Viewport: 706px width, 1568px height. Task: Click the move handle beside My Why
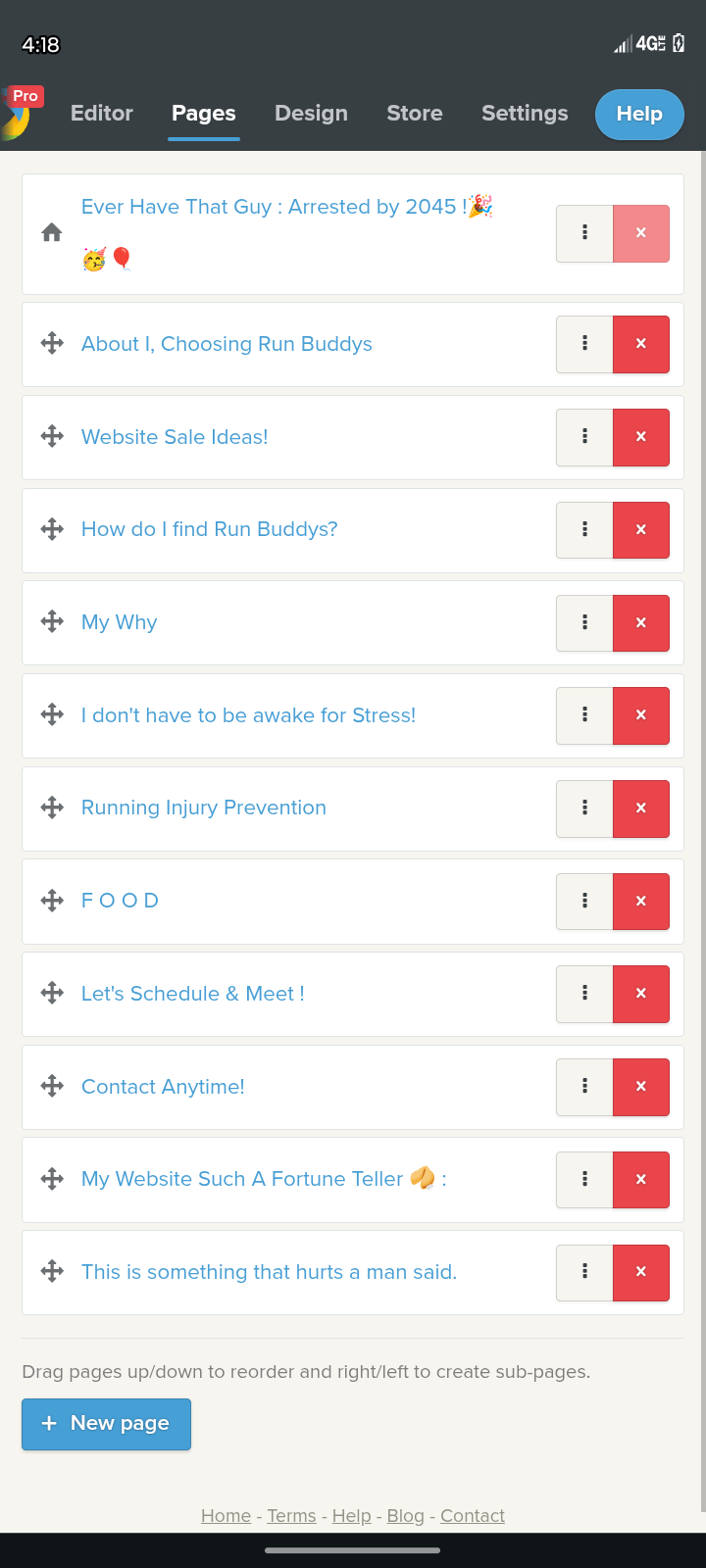(52, 622)
